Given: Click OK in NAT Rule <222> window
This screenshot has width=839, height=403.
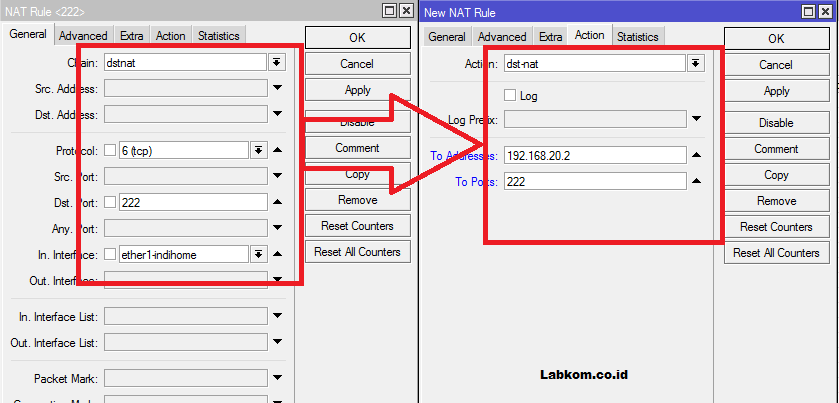Looking at the screenshot, I should click(357, 37).
